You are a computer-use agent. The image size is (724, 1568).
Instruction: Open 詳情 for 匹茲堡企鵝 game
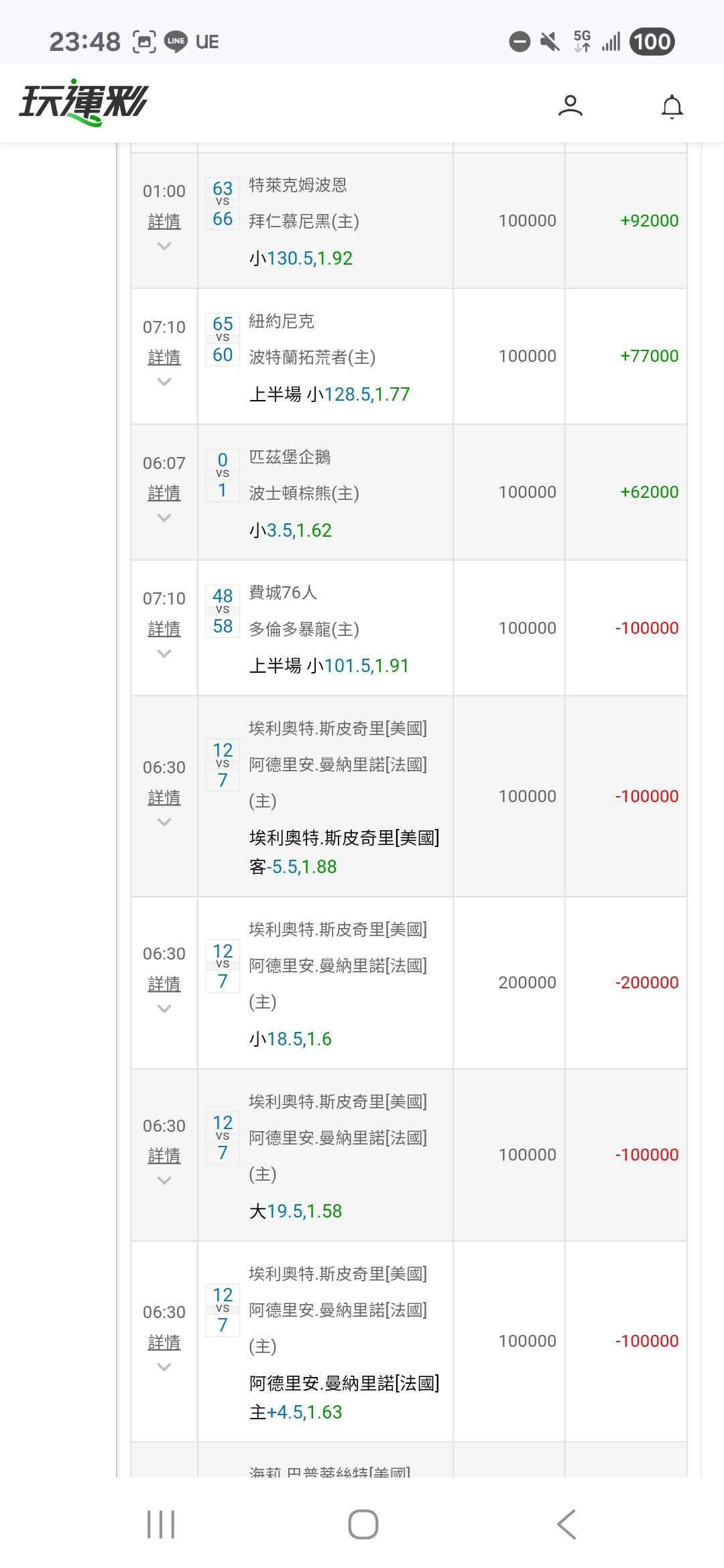point(164,493)
